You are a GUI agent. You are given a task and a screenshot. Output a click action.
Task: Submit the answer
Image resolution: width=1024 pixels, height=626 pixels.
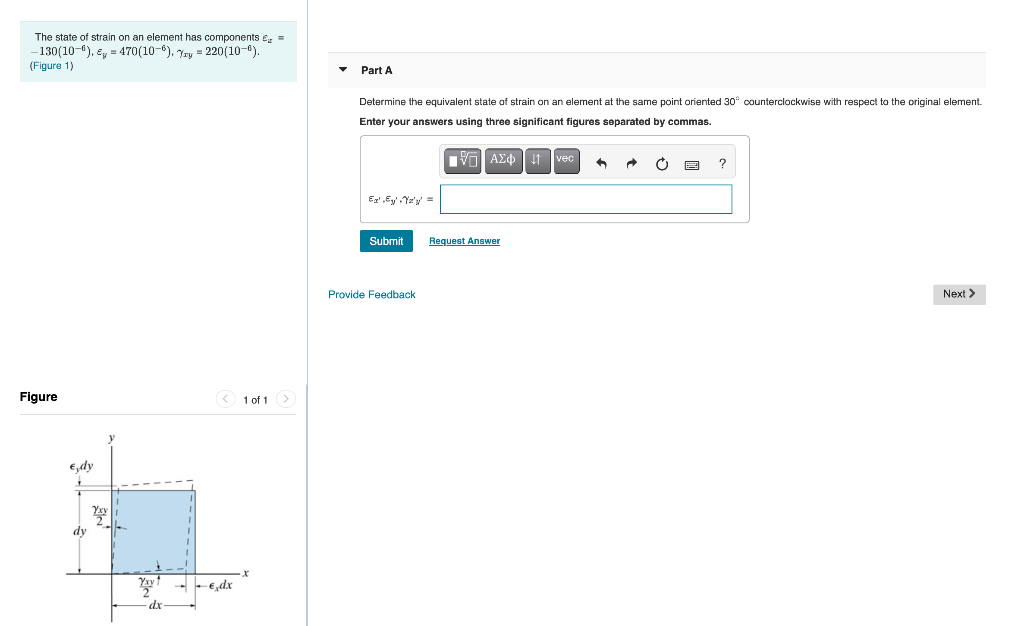click(x=386, y=241)
